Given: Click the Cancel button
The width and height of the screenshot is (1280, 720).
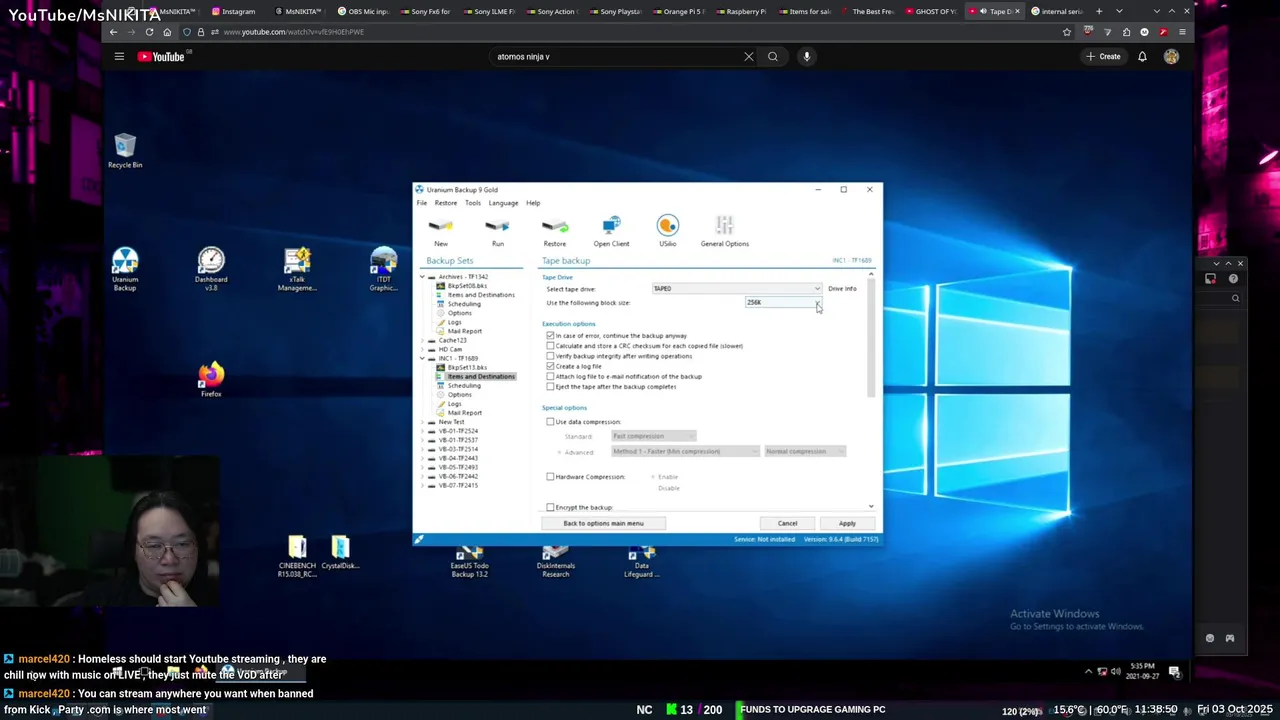Looking at the screenshot, I should pyautogui.click(x=787, y=523).
